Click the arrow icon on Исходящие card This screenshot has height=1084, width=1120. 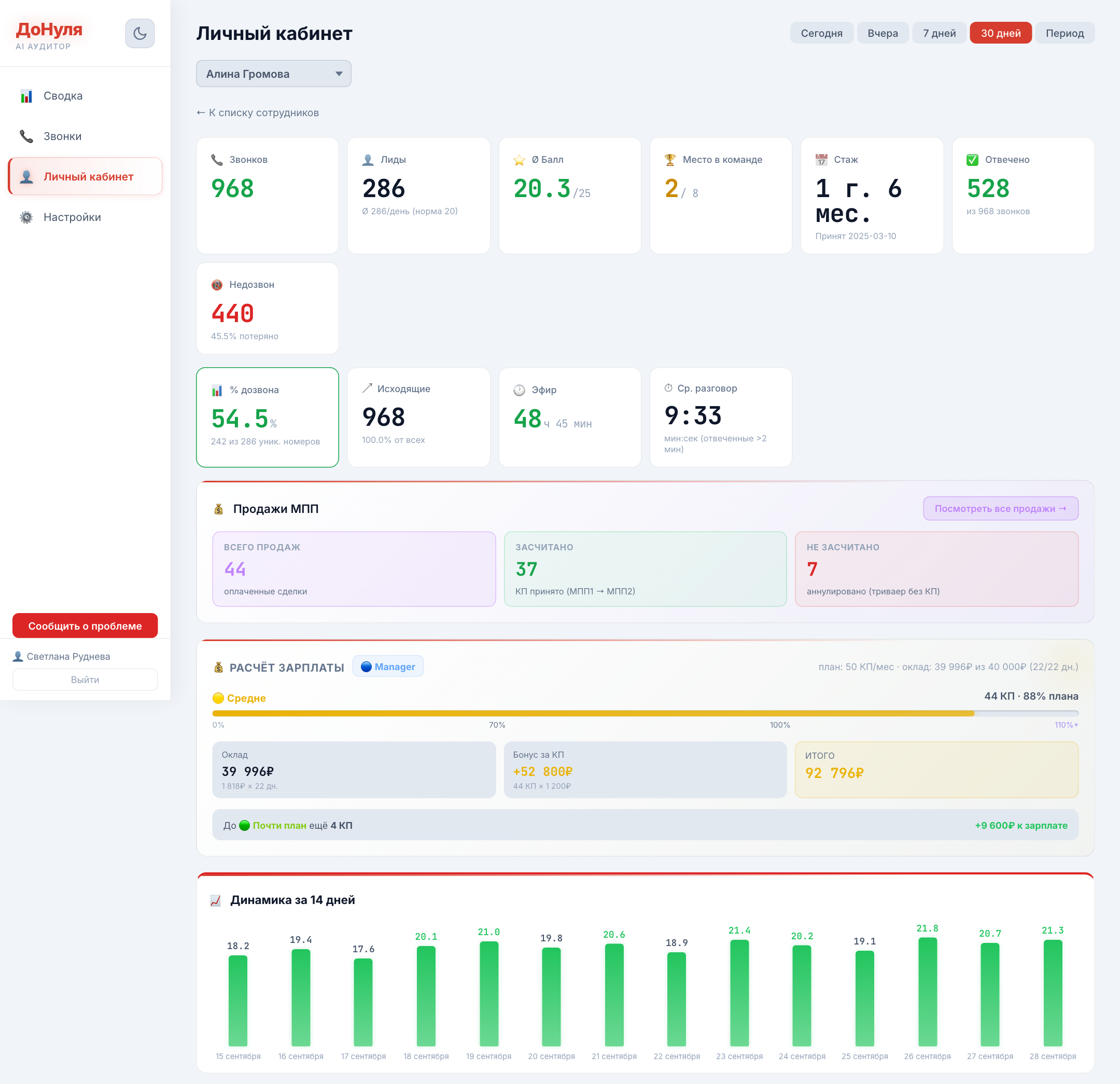(368, 388)
